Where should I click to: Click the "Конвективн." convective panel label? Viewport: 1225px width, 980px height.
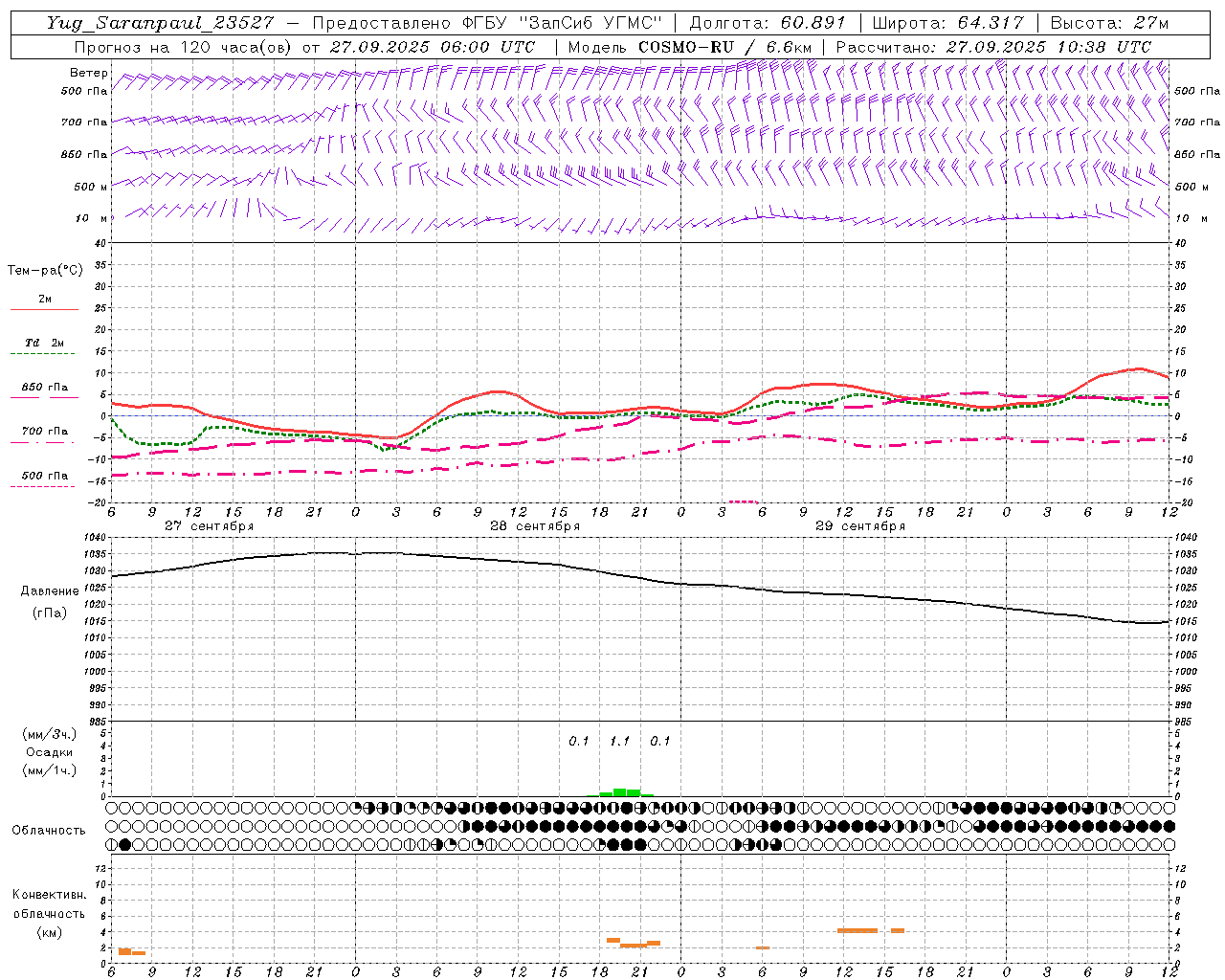pyautogui.click(x=50, y=895)
